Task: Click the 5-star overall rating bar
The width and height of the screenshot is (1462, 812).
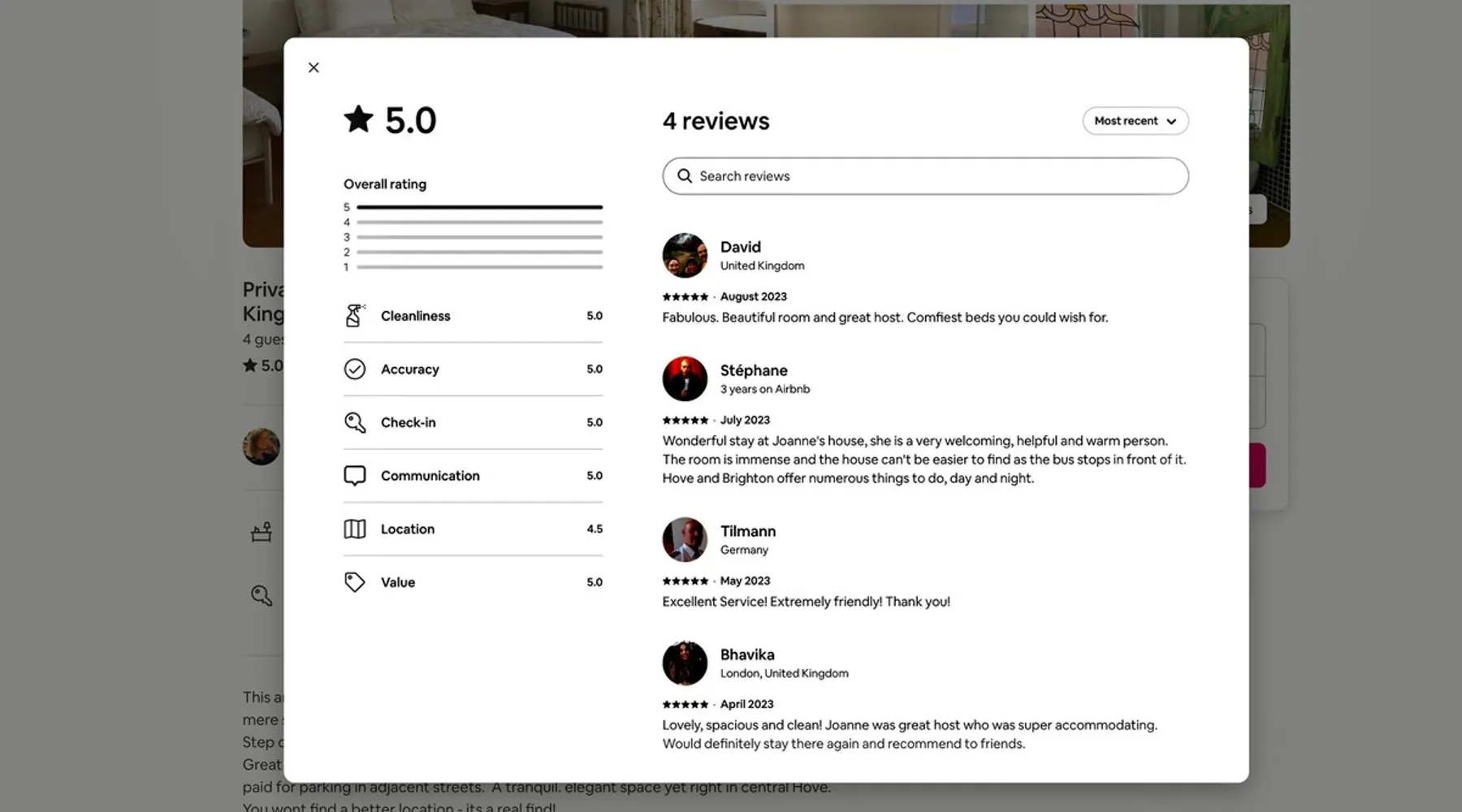Action: [479, 207]
